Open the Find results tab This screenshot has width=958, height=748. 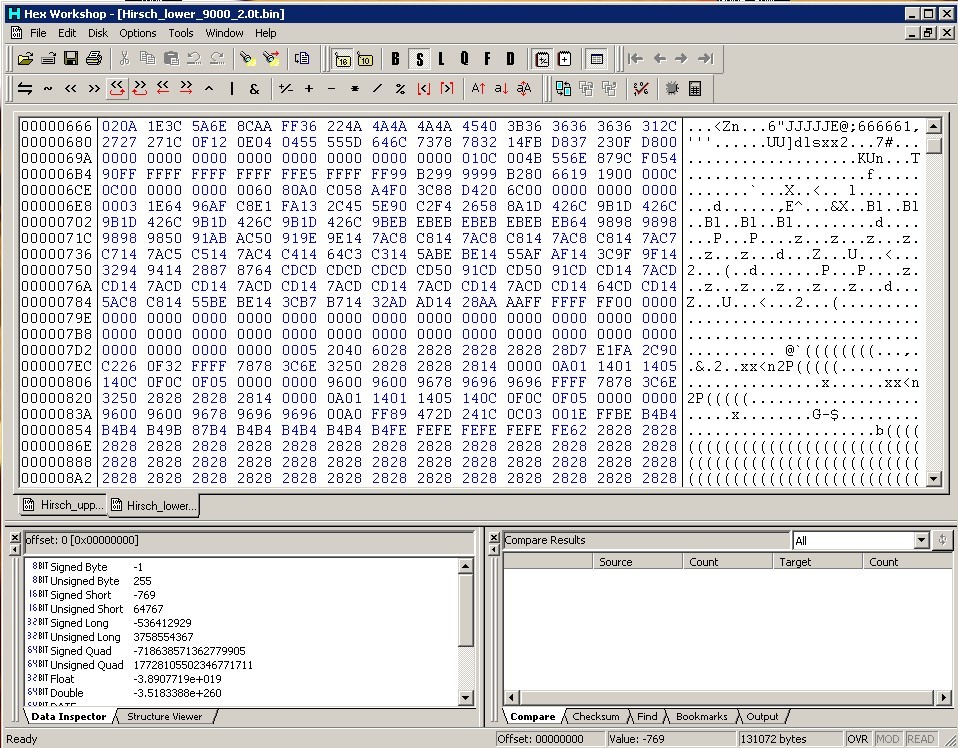[647, 716]
